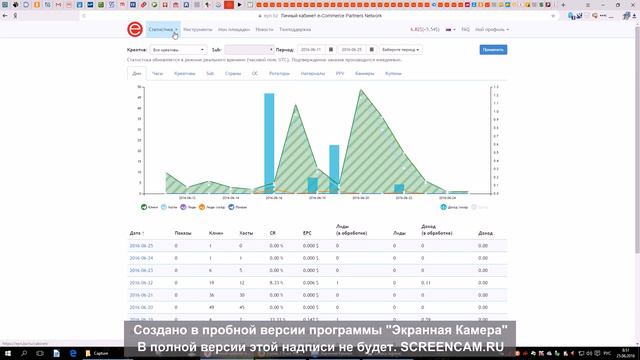Open the Инструменты menu item
Screen dimensions: 640x360
[x=198, y=29]
